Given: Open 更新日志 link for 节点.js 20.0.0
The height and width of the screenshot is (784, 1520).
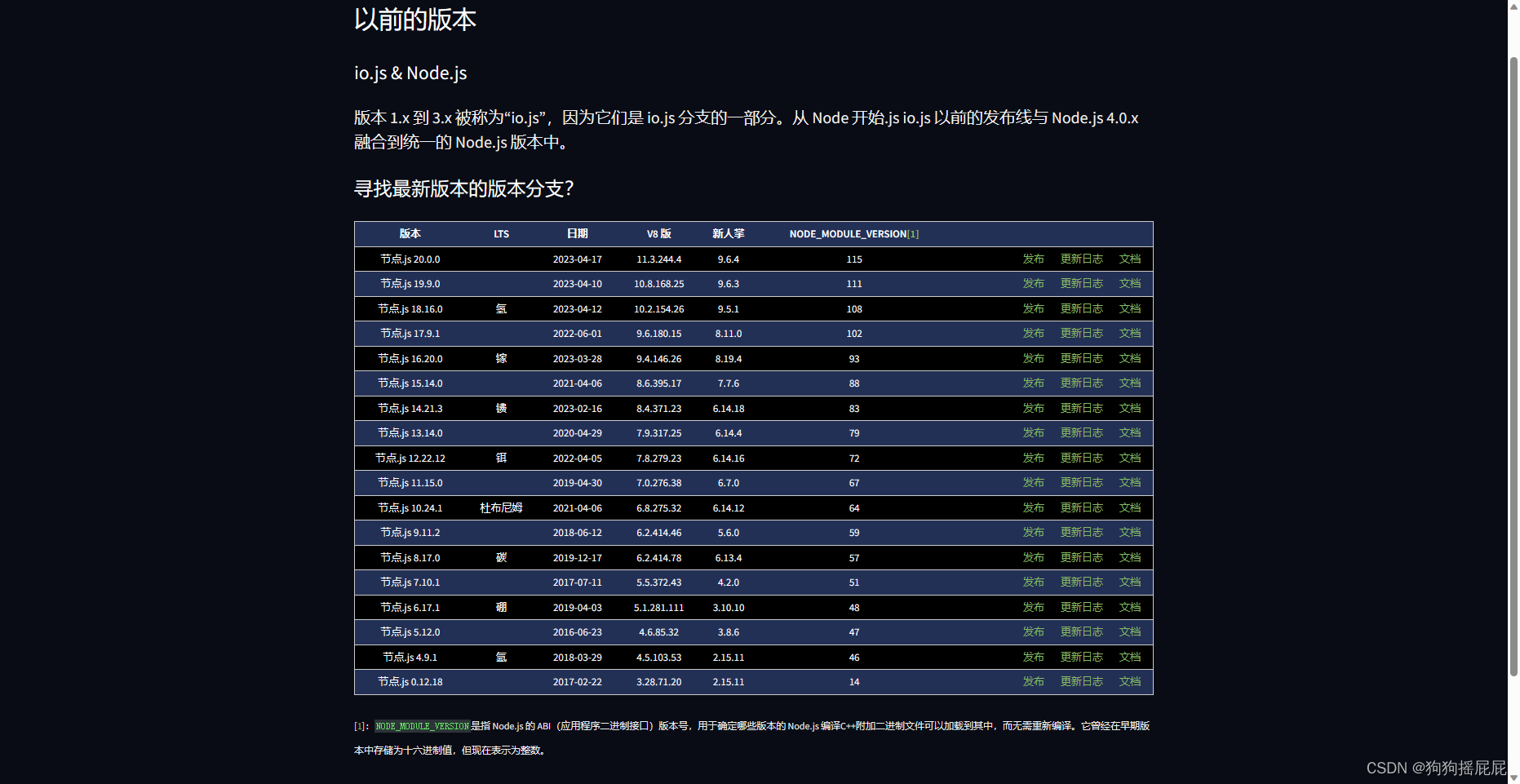Looking at the screenshot, I should click(1081, 259).
